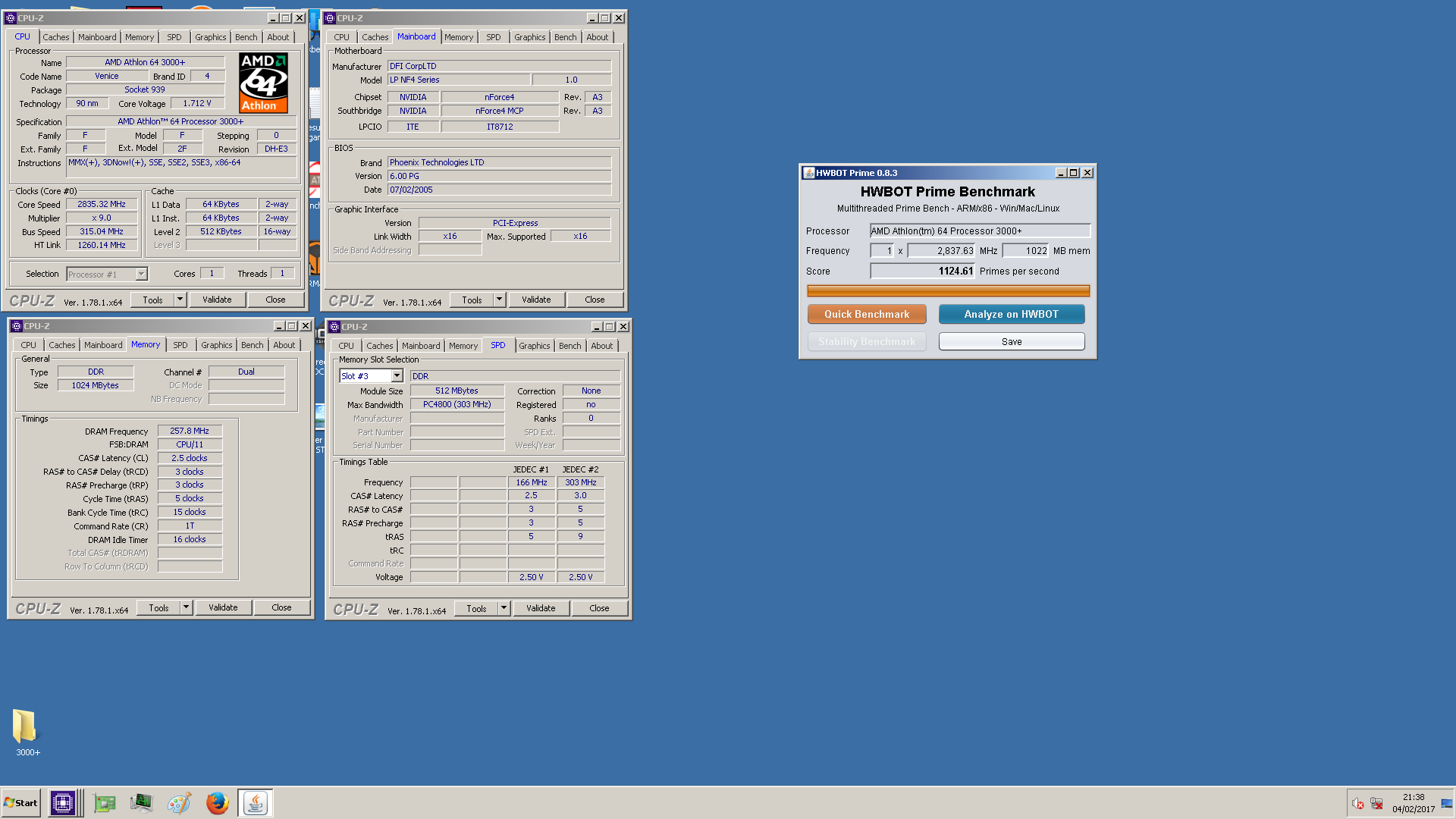1456x819 pixels.
Task: Click the AMD Athlon 64 logo
Action: 263,83
